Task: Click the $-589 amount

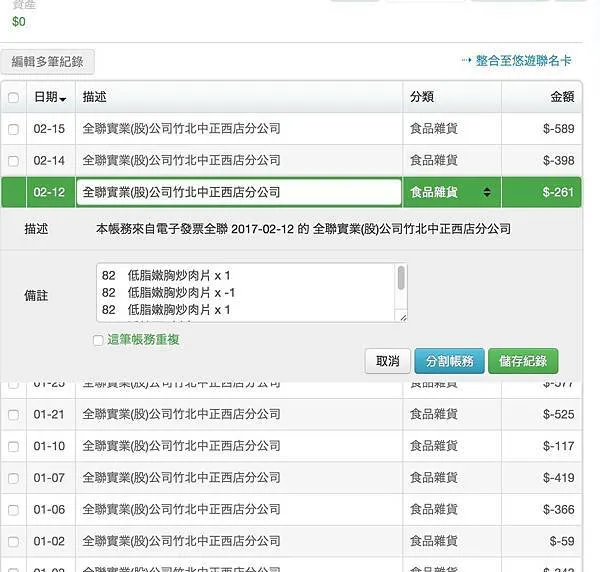Action: click(558, 129)
